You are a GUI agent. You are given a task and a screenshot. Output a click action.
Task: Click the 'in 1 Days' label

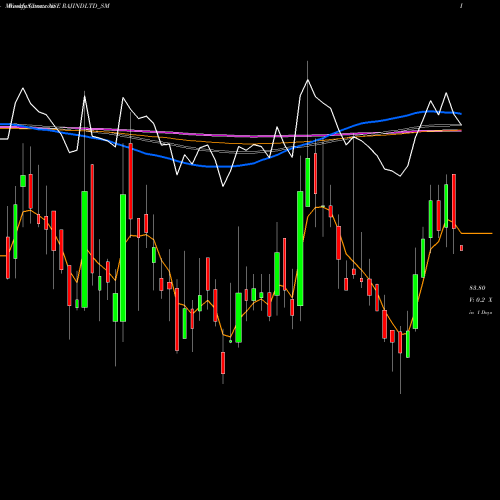(481, 313)
